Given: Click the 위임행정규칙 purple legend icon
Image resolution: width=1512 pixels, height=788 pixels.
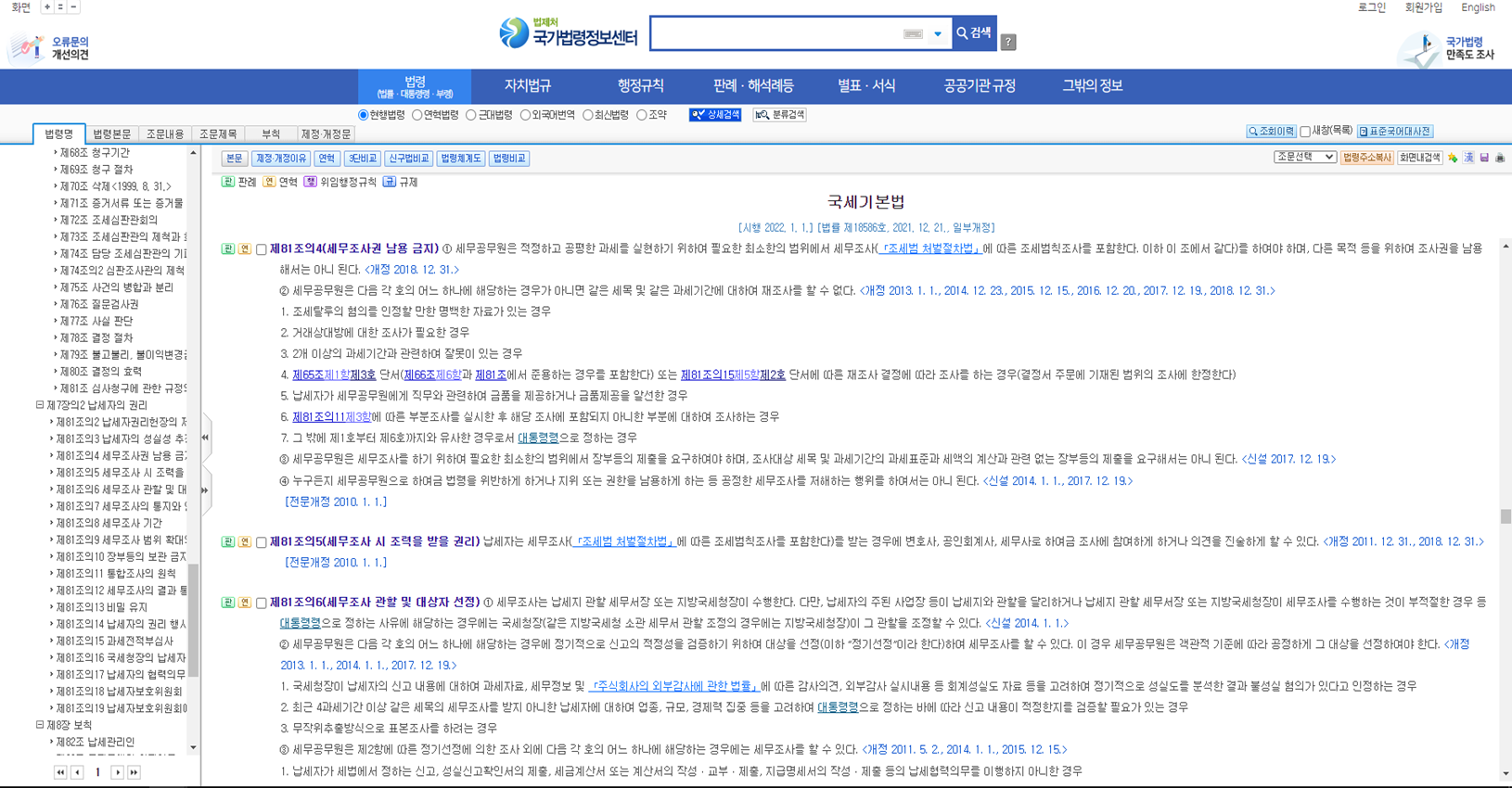Looking at the screenshot, I should [310, 182].
